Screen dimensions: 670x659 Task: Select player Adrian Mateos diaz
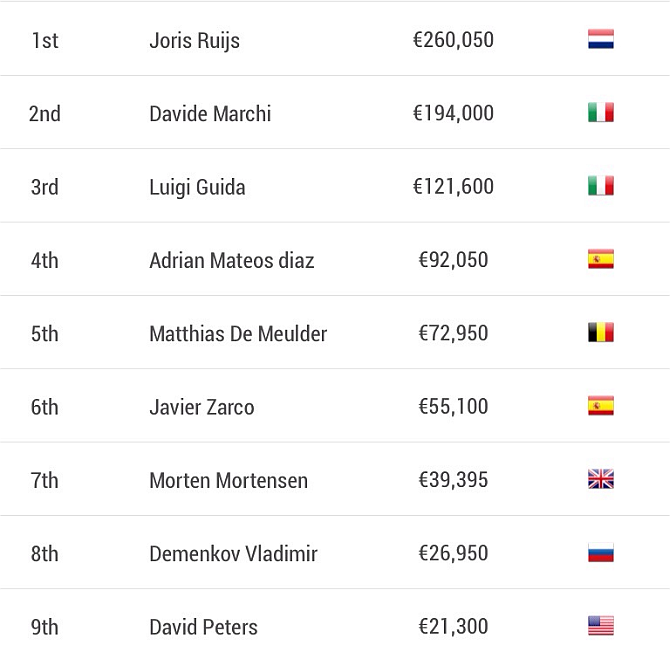pos(232,260)
